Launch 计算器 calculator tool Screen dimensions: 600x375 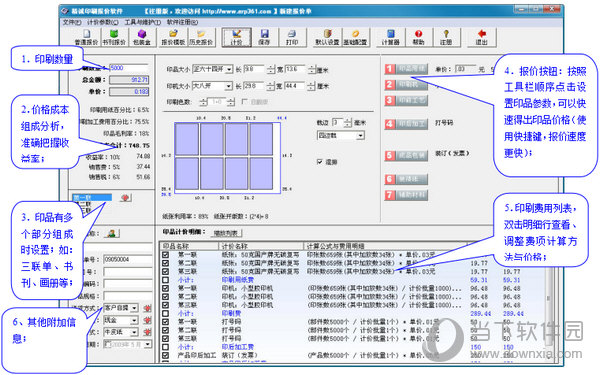point(390,38)
